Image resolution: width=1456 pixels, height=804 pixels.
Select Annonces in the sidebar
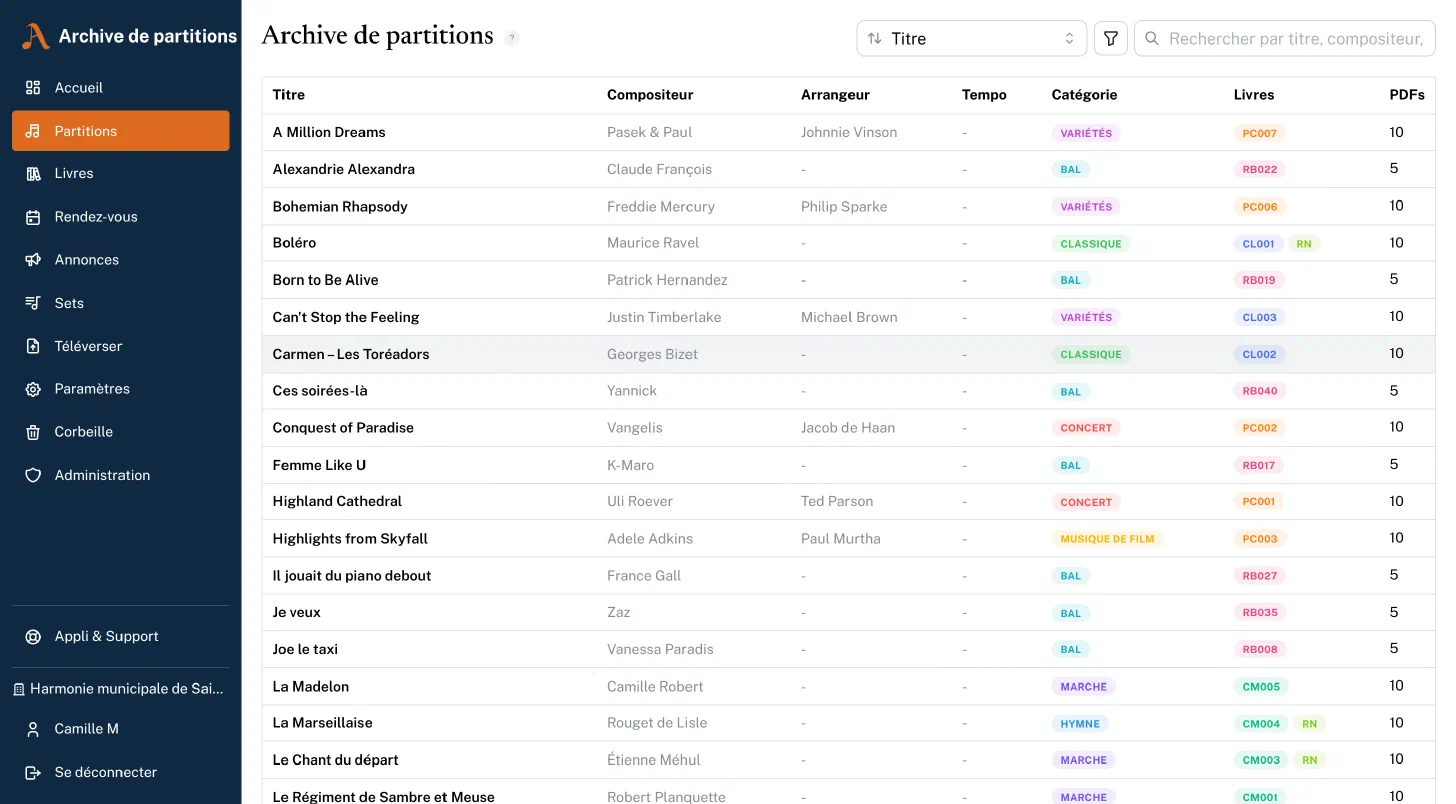(121, 260)
